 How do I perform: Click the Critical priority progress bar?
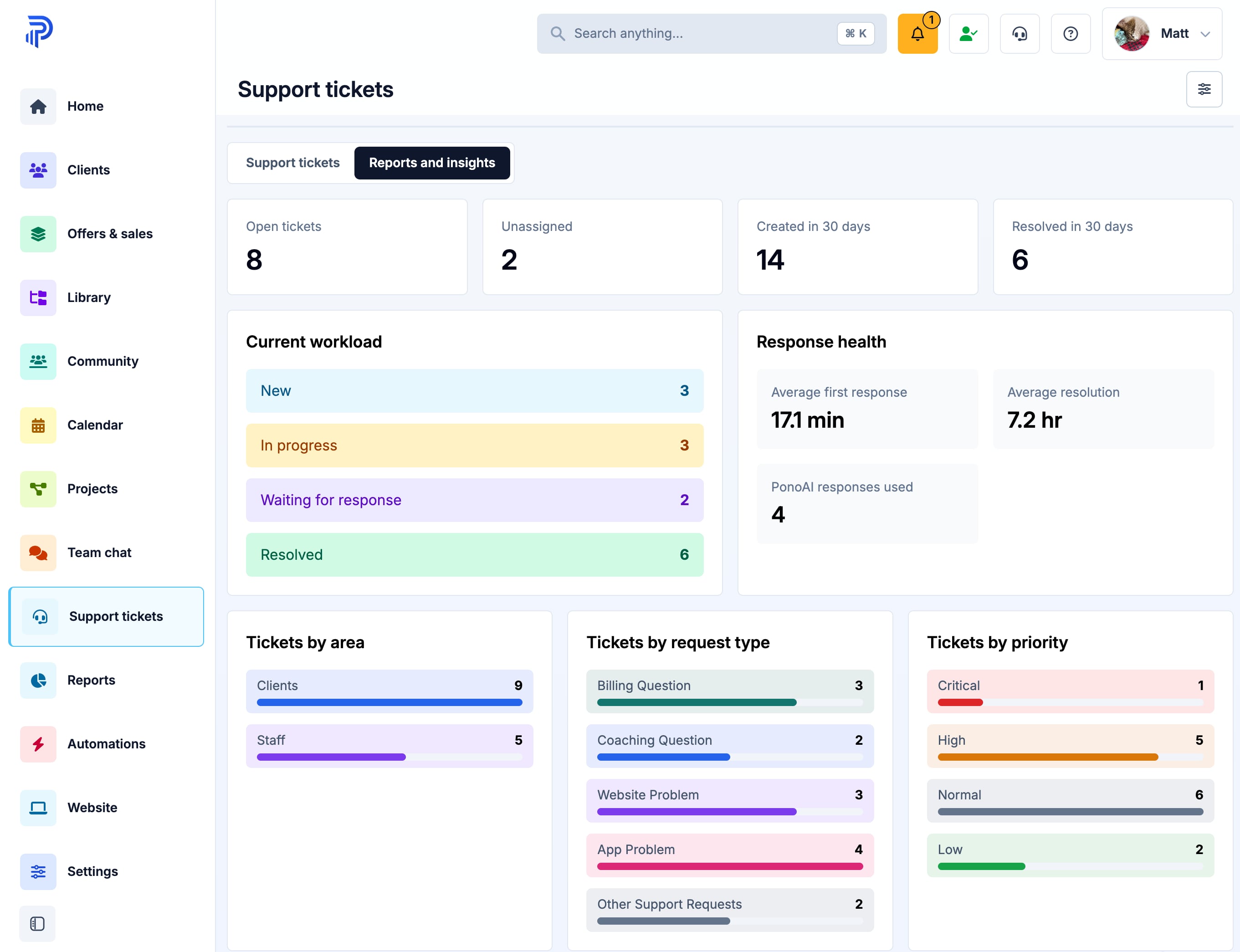(x=1070, y=702)
